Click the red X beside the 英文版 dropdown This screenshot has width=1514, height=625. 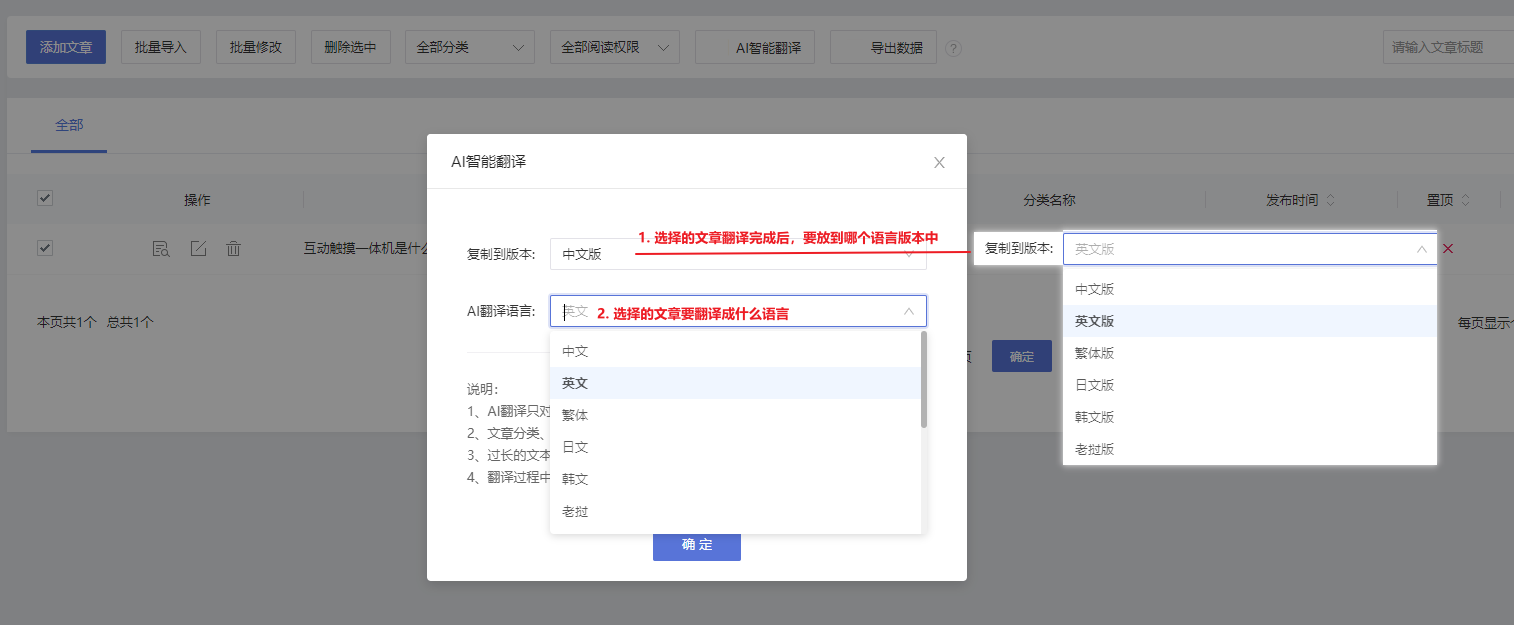tap(1447, 249)
